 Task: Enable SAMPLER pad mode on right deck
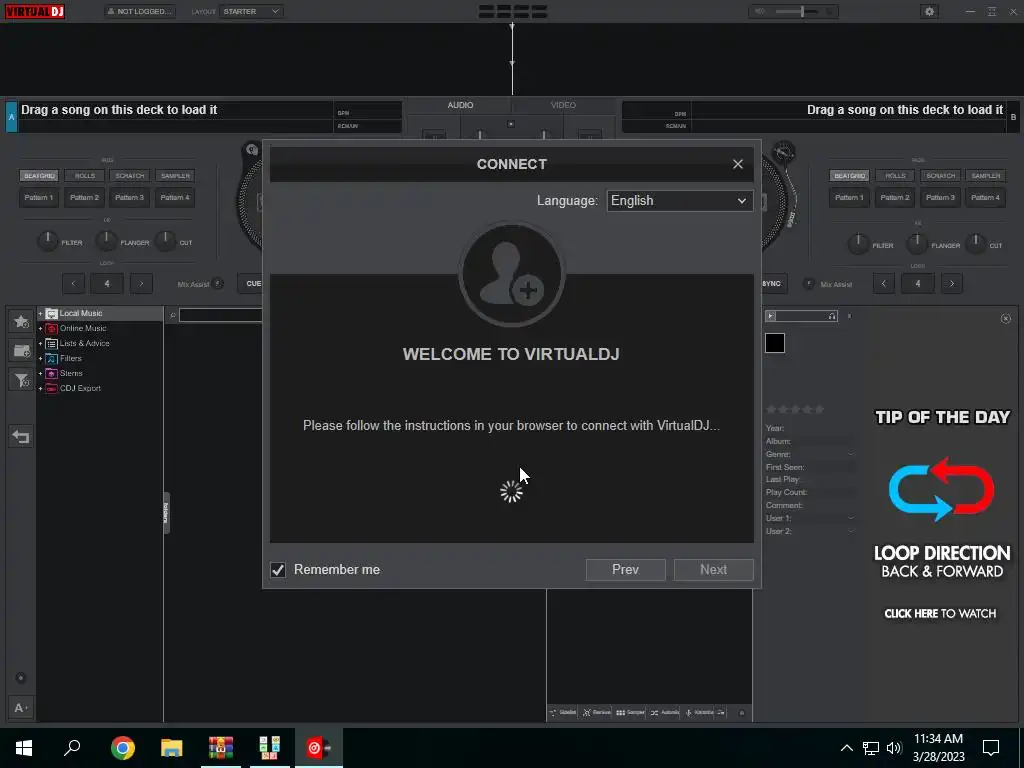click(x=985, y=176)
